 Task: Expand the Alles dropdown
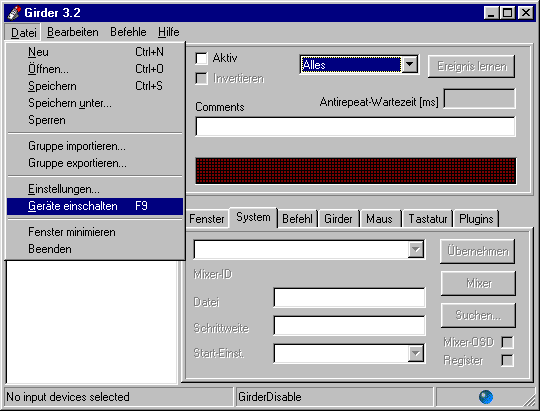[409, 64]
